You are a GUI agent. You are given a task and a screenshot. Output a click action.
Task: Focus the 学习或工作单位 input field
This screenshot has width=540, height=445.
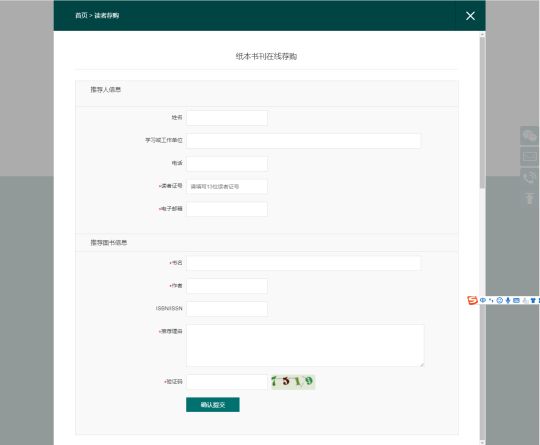[303, 141]
